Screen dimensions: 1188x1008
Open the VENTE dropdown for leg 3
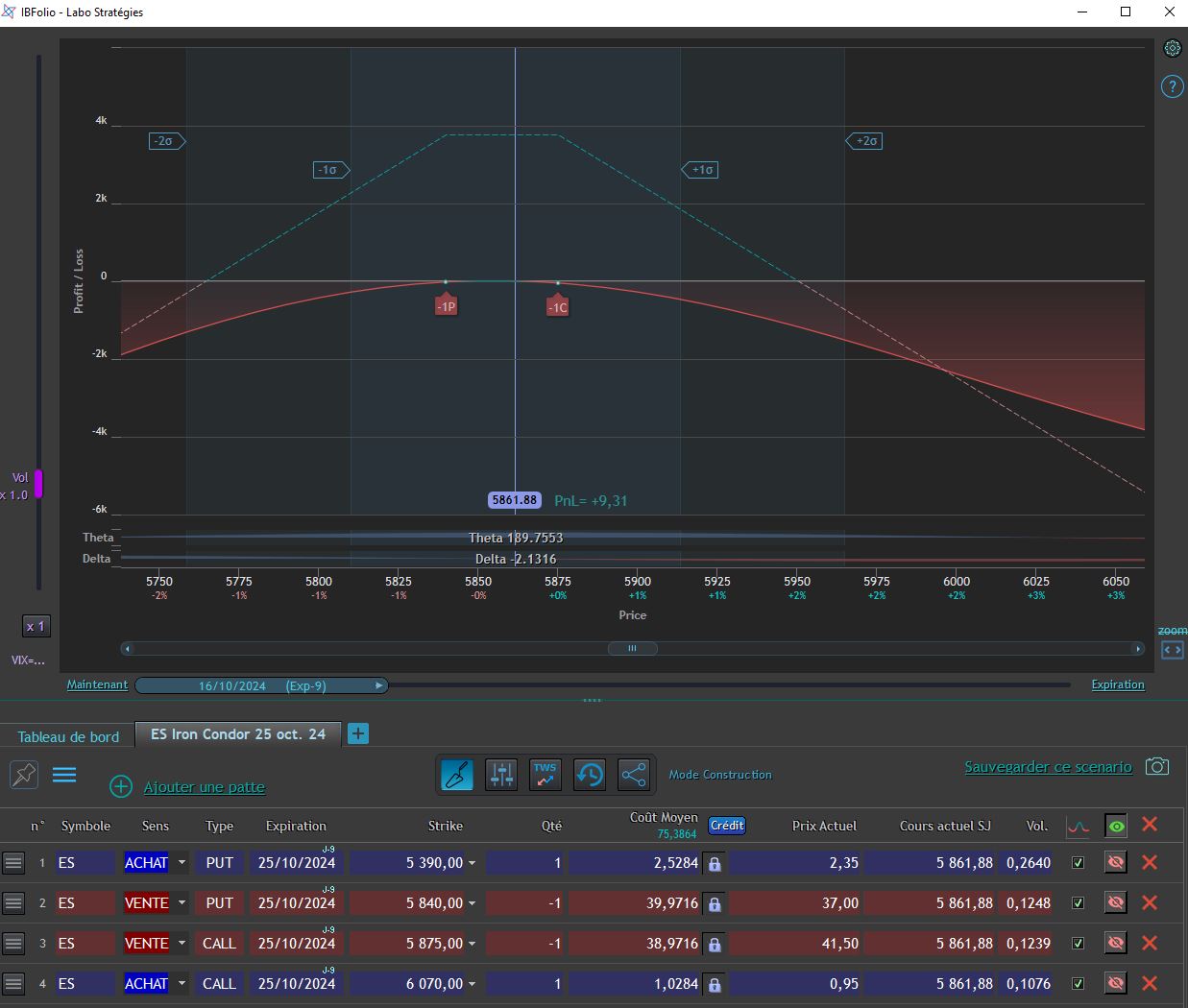click(182, 944)
